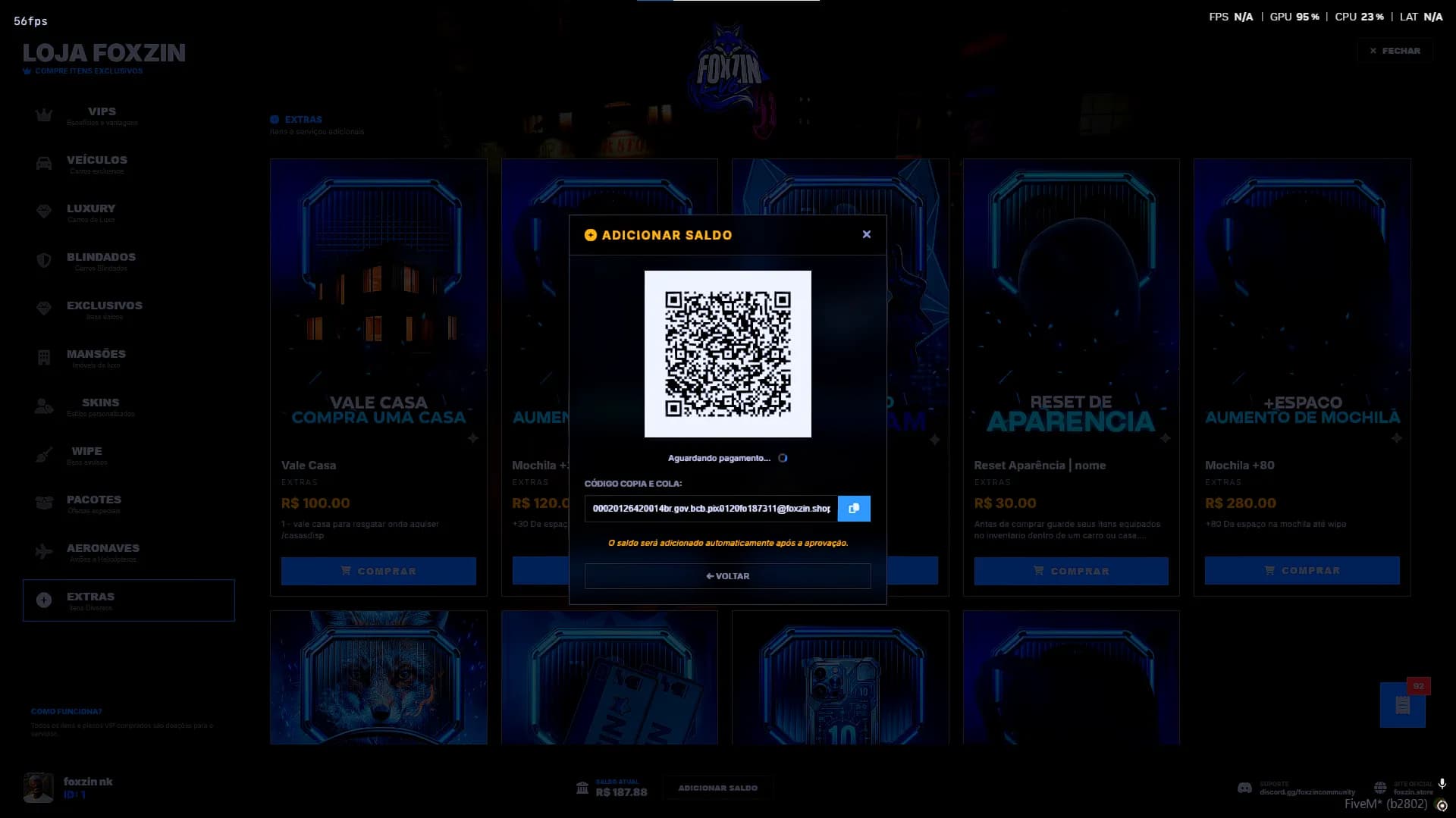The image size is (1456, 818).
Task: Click the +Espaço Aumento de Mochila image
Action: pos(1302,303)
